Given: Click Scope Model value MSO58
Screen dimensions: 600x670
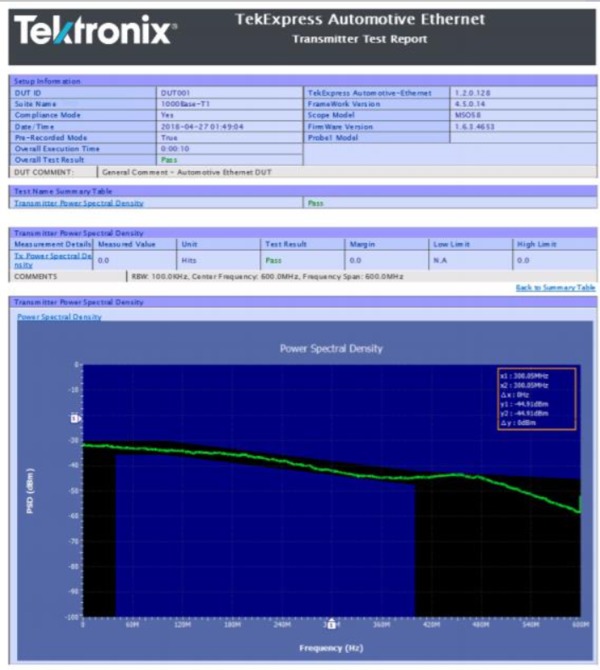Looking at the screenshot, I should pyautogui.click(x=468, y=115).
